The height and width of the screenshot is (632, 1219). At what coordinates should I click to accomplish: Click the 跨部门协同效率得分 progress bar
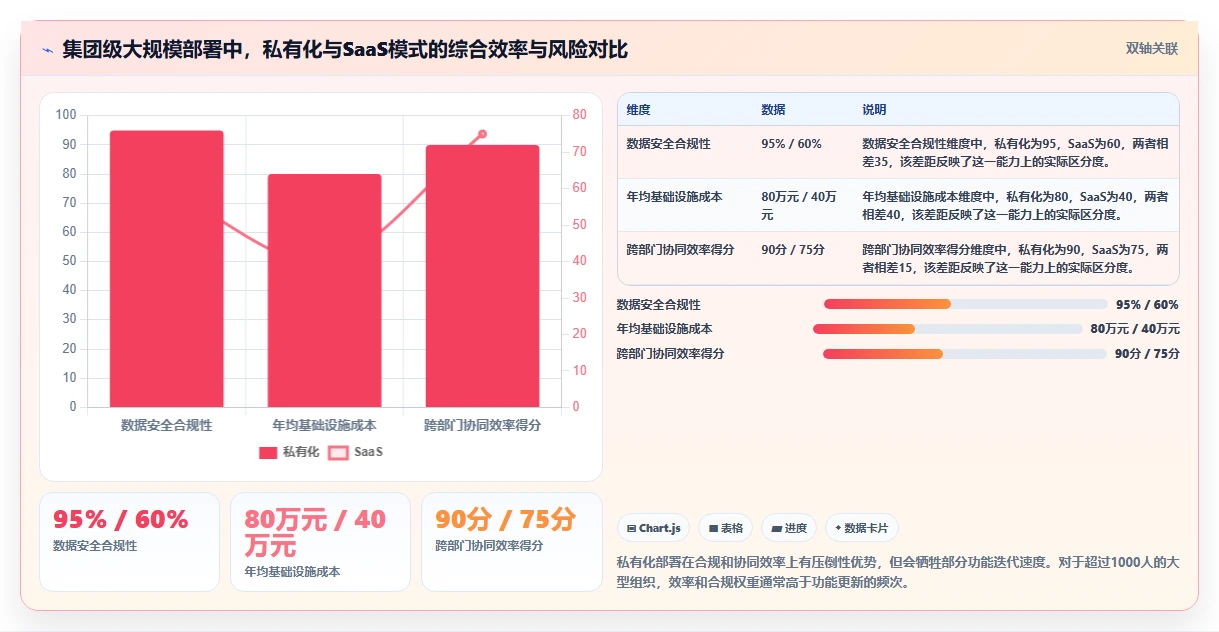(x=965, y=353)
